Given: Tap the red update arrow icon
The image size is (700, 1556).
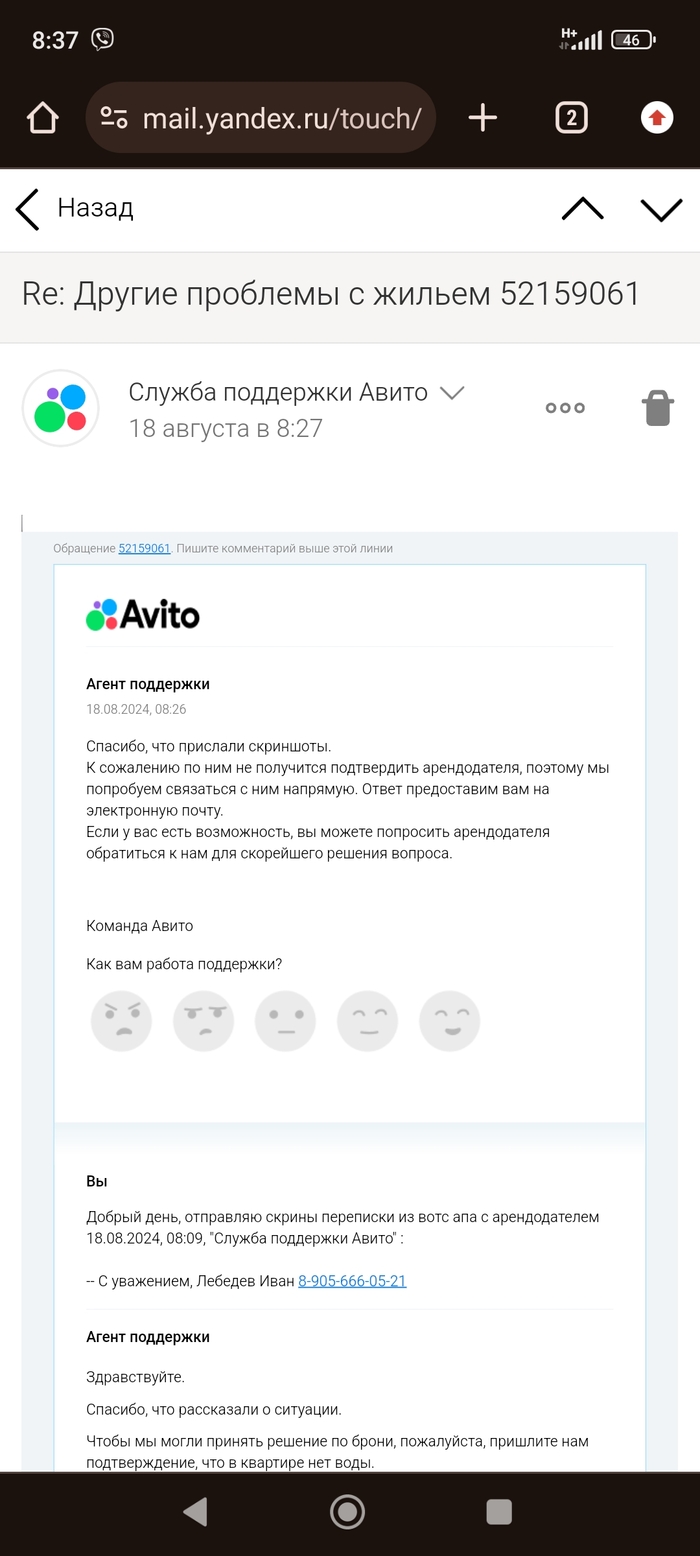Looking at the screenshot, I should (657, 118).
